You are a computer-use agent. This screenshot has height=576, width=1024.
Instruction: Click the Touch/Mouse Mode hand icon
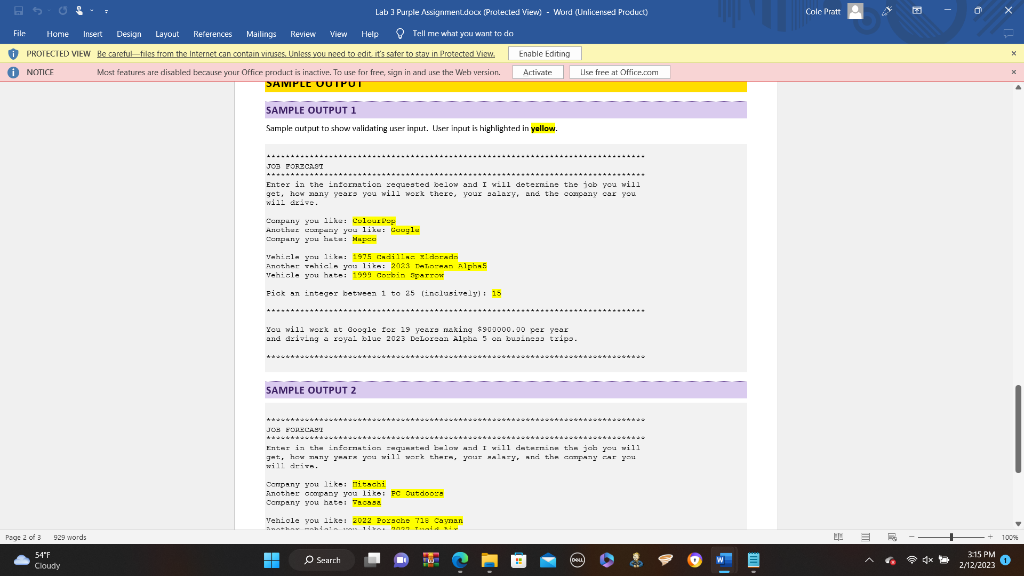tap(79, 11)
